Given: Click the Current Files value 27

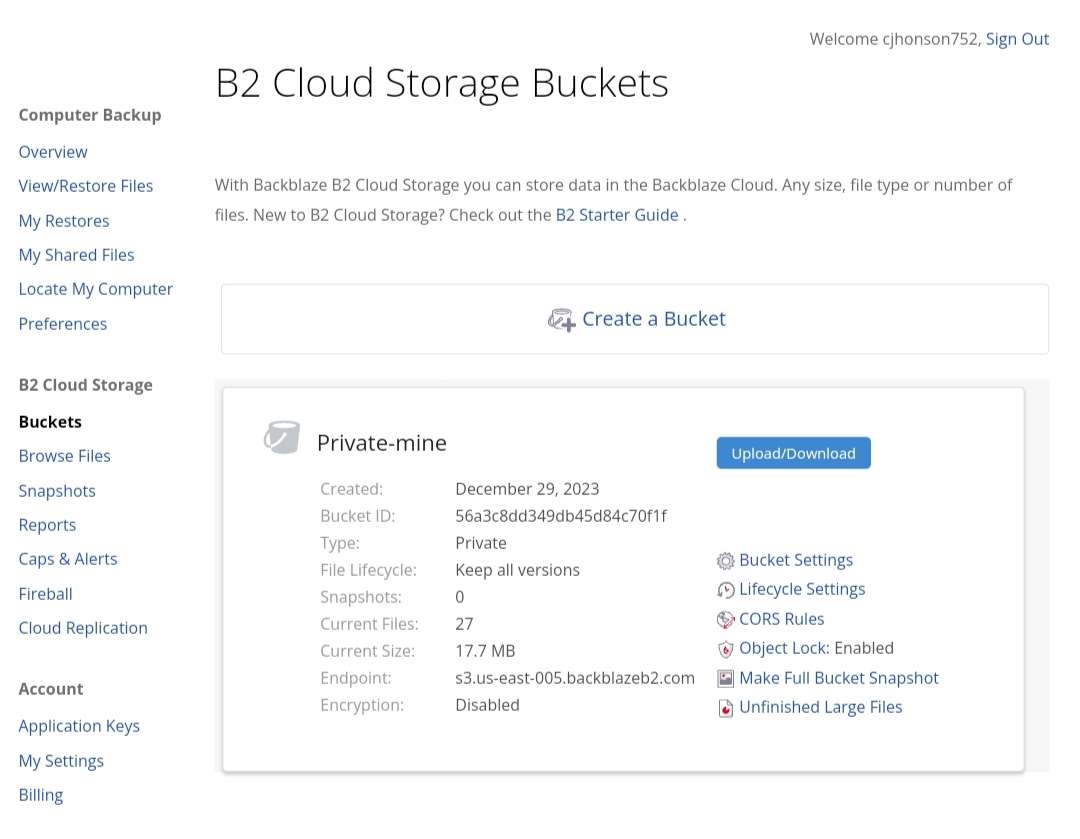Looking at the screenshot, I should (464, 624).
